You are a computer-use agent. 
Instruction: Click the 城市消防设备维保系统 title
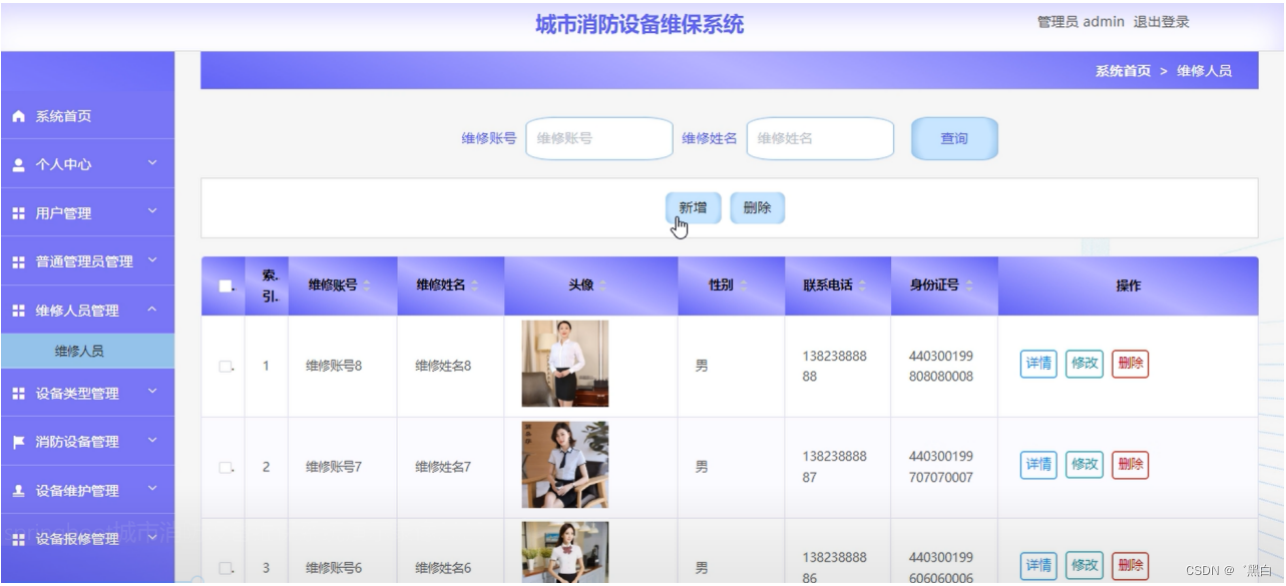pyautogui.click(x=640, y=25)
